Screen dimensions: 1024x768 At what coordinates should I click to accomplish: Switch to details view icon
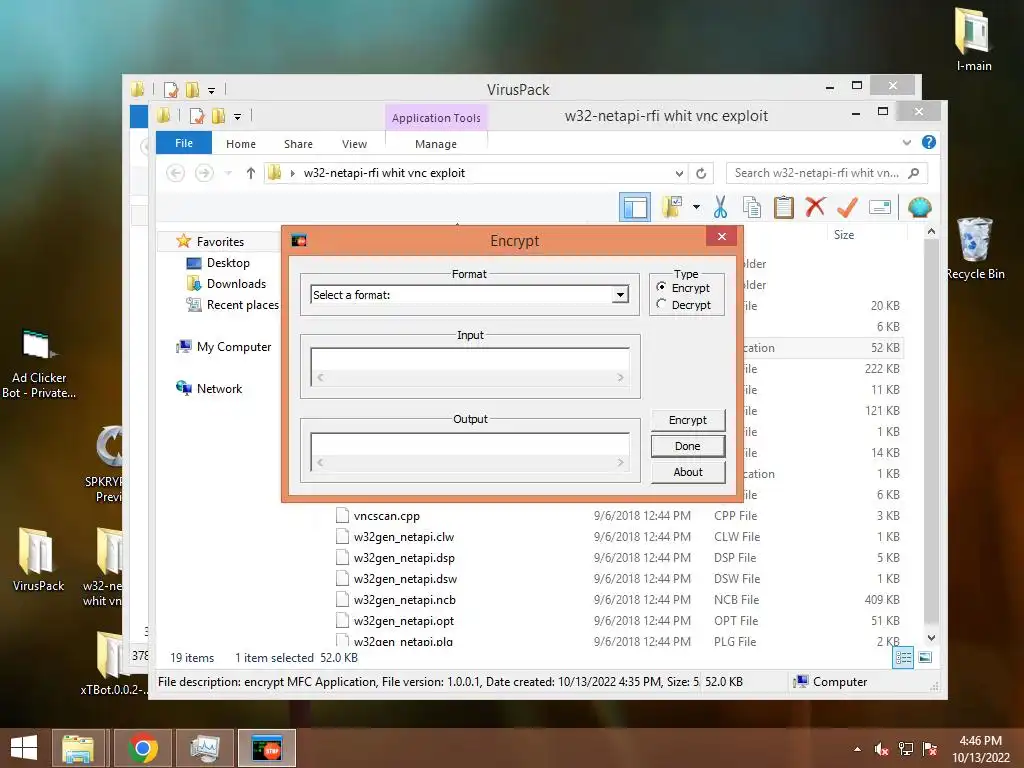(x=903, y=658)
